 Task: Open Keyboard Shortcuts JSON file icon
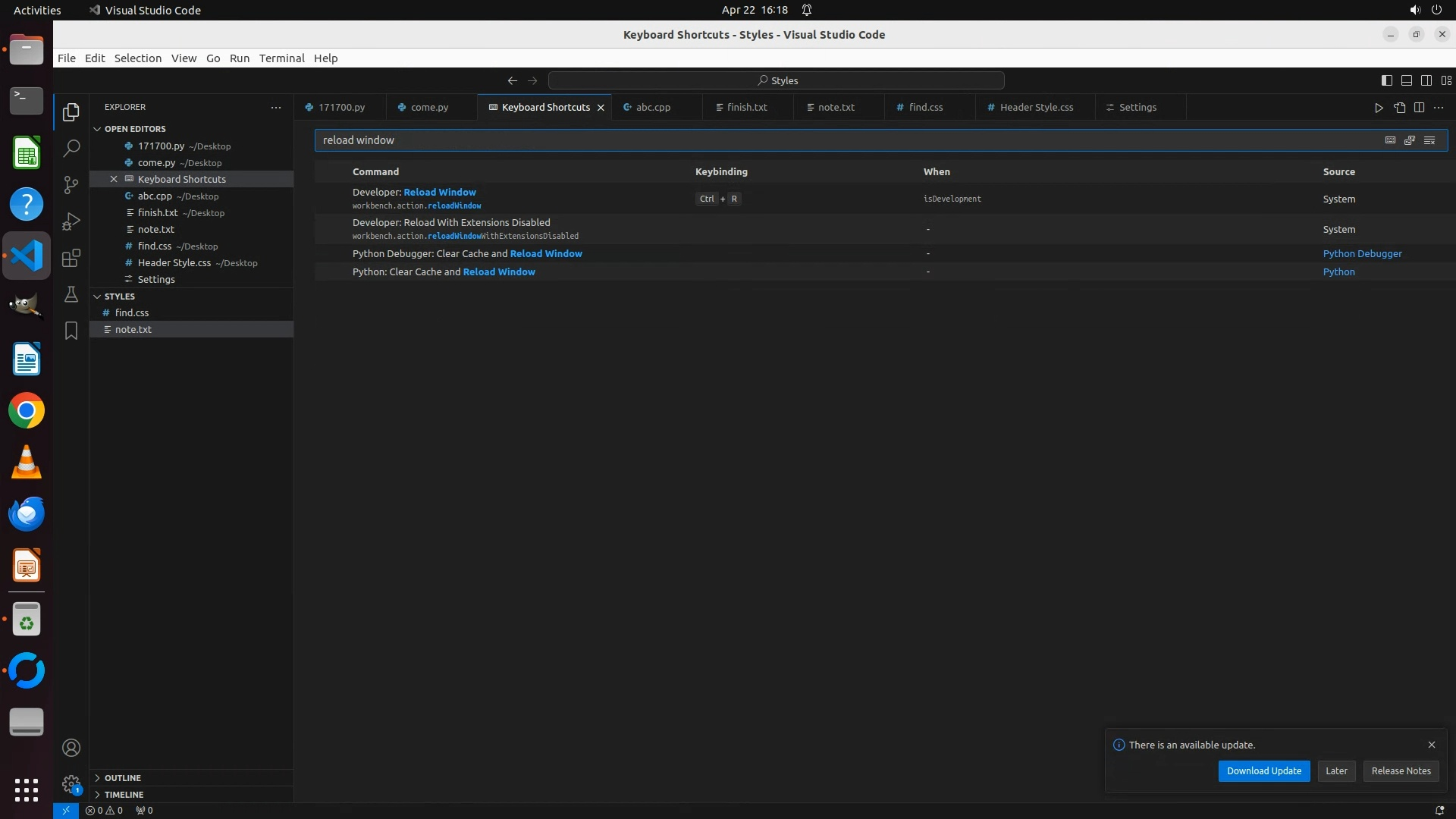[1399, 108]
